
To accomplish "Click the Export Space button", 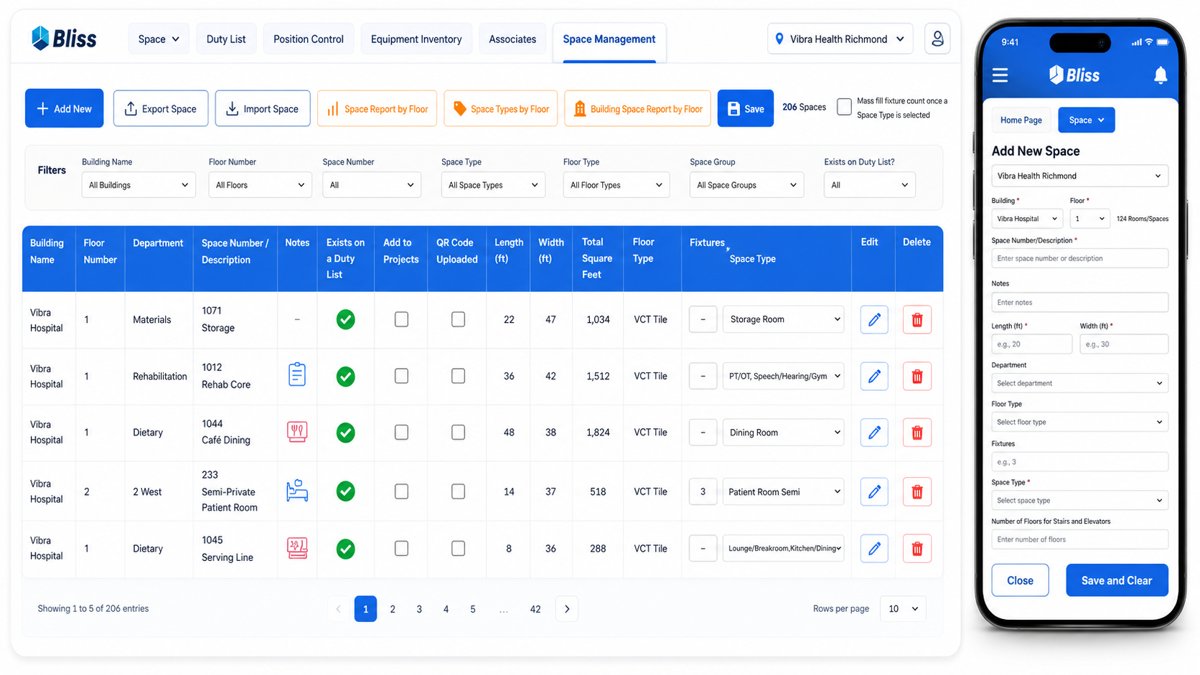I will point(160,108).
